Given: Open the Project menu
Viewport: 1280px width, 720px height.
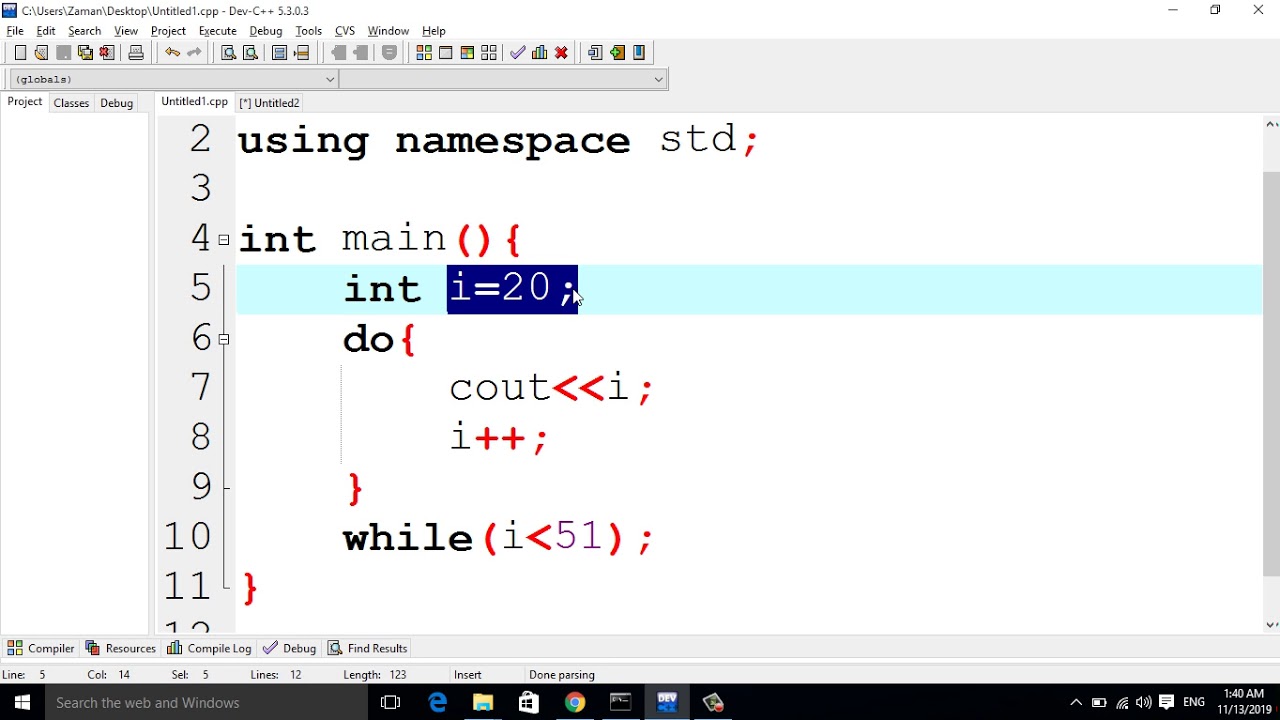Looking at the screenshot, I should pyautogui.click(x=168, y=31).
